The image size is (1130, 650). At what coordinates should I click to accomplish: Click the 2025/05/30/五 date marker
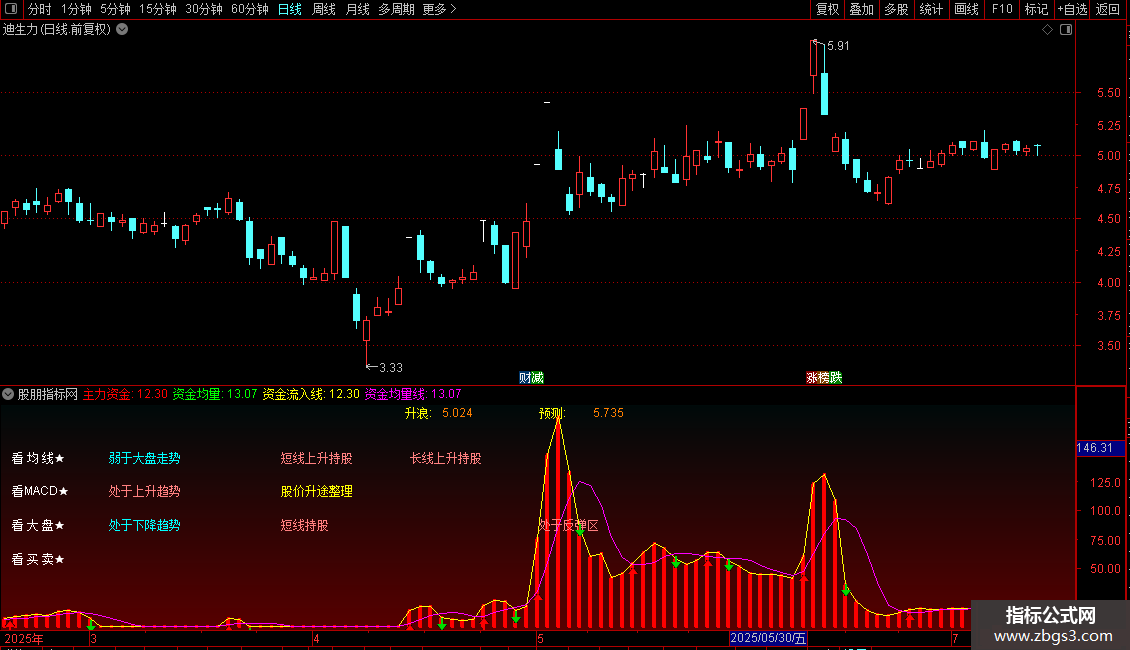(x=768, y=638)
